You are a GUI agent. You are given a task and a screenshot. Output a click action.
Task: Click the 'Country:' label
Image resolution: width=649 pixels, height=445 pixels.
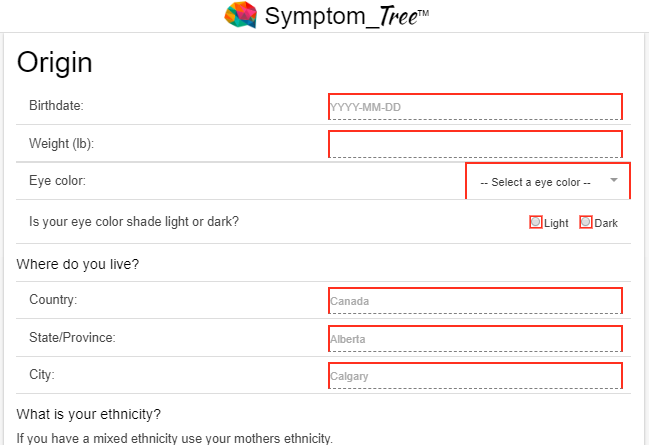tap(53, 299)
